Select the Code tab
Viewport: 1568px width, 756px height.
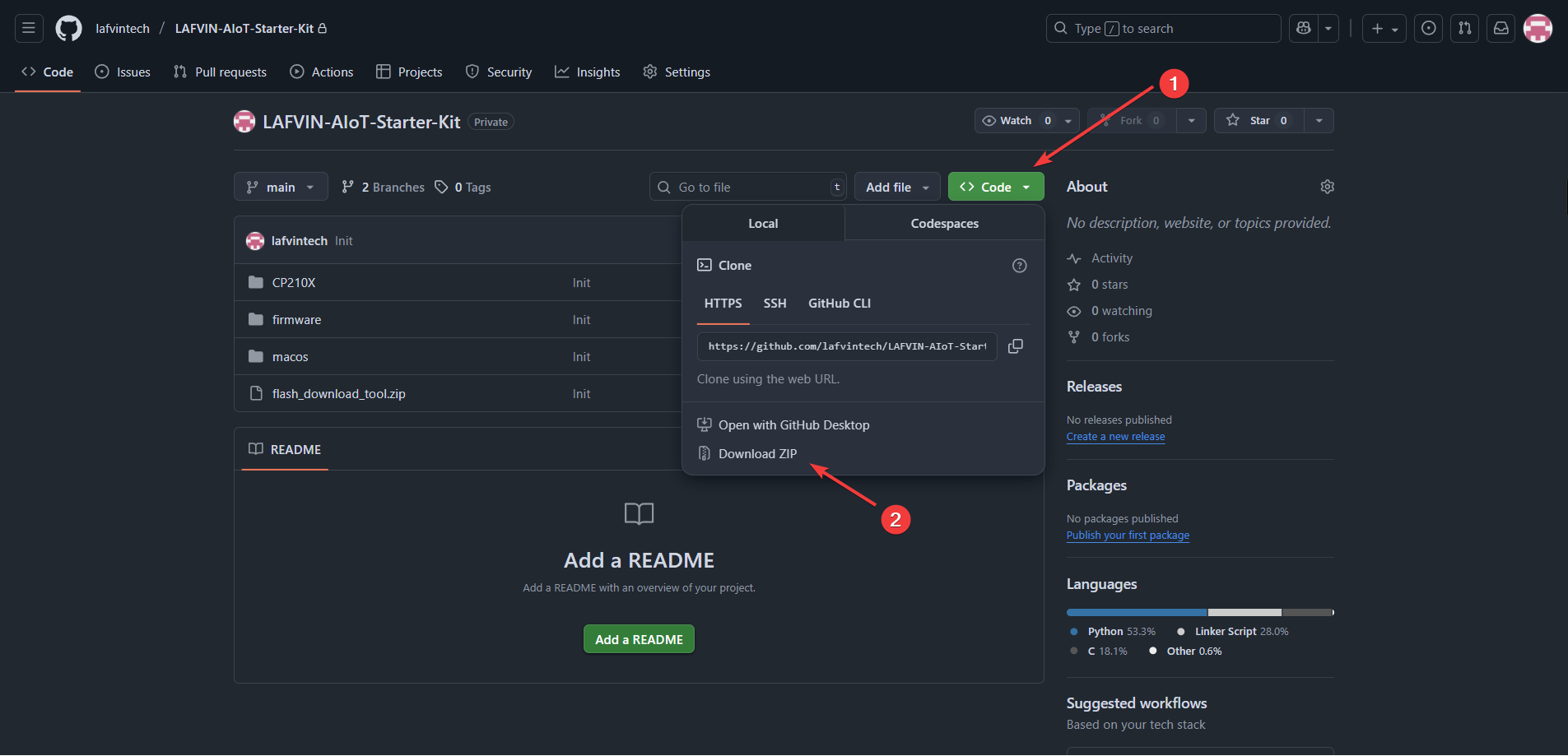tap(48, 72)
